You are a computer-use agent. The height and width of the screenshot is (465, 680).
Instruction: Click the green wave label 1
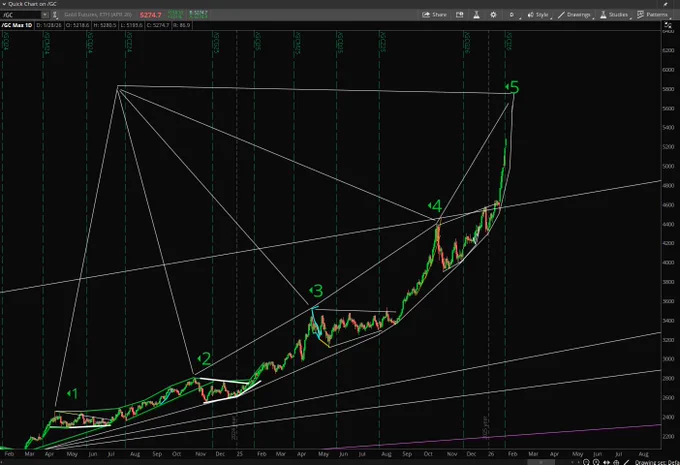pyautogui.click(x=73, y=394)
